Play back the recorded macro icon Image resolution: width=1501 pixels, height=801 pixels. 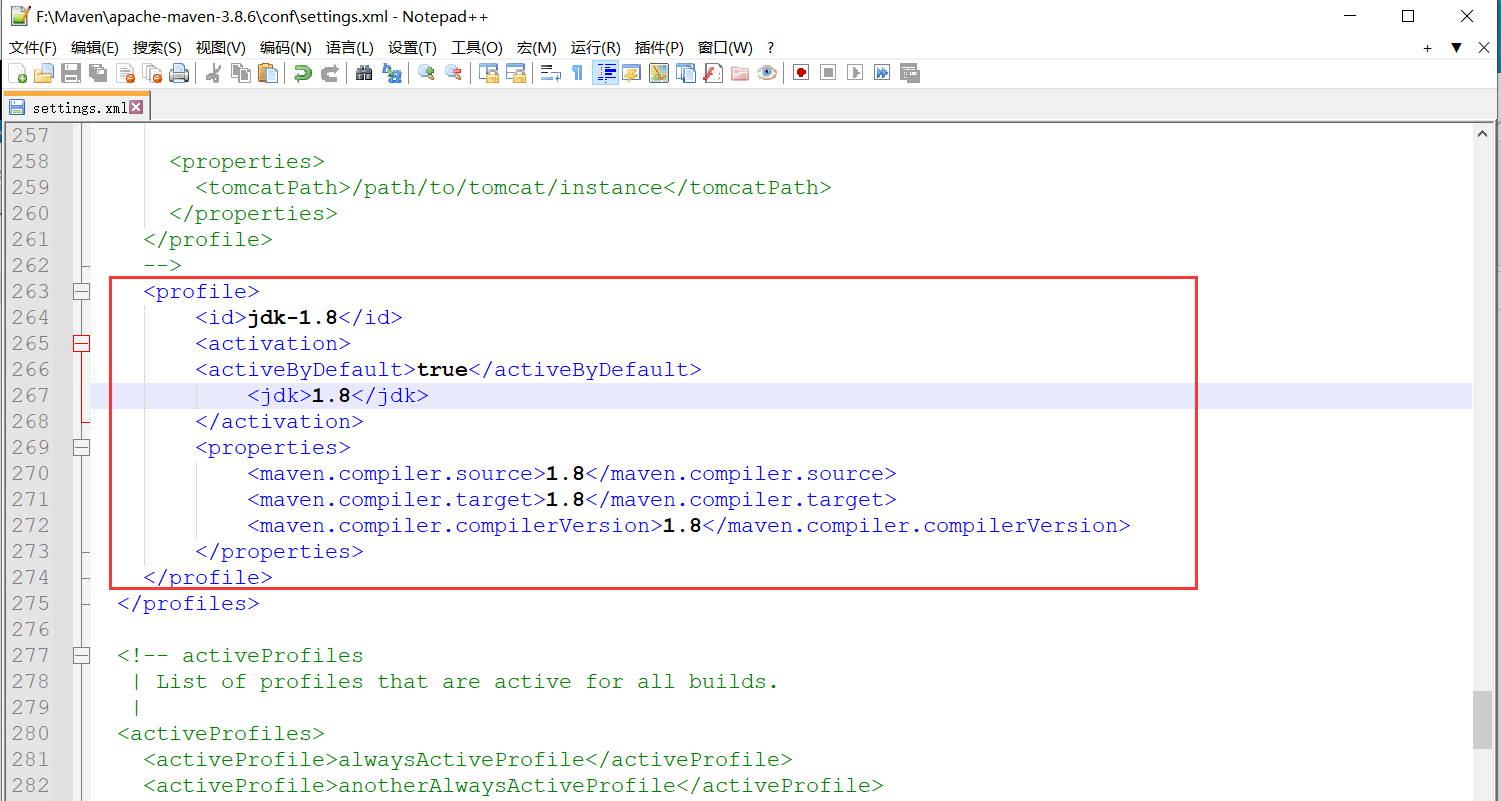[x=855, y=73]
